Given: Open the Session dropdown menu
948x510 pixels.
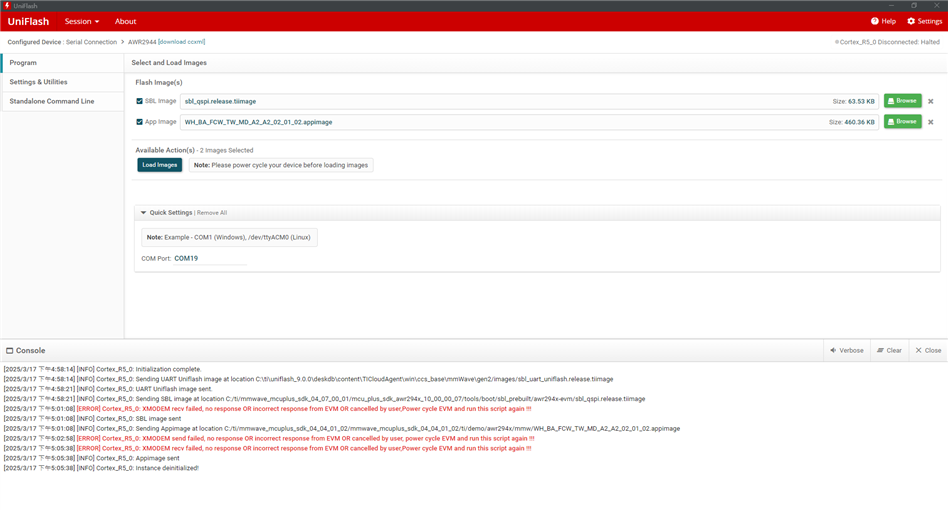Looking at the screenshot, I should tap(82, 21).
